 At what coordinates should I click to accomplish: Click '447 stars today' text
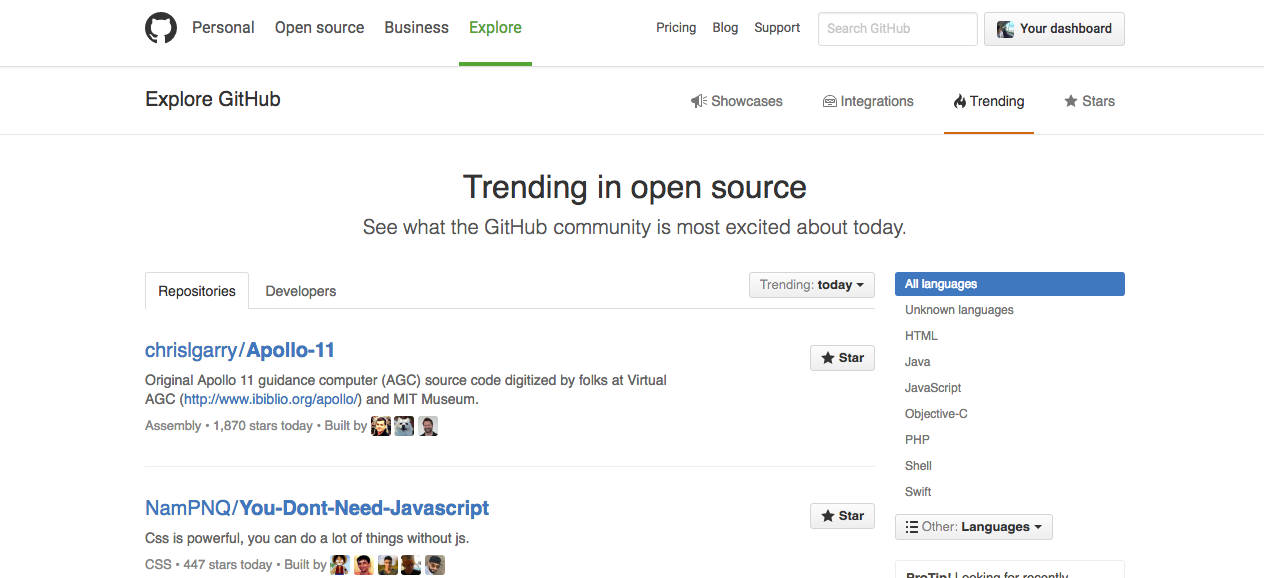point(228,565)
